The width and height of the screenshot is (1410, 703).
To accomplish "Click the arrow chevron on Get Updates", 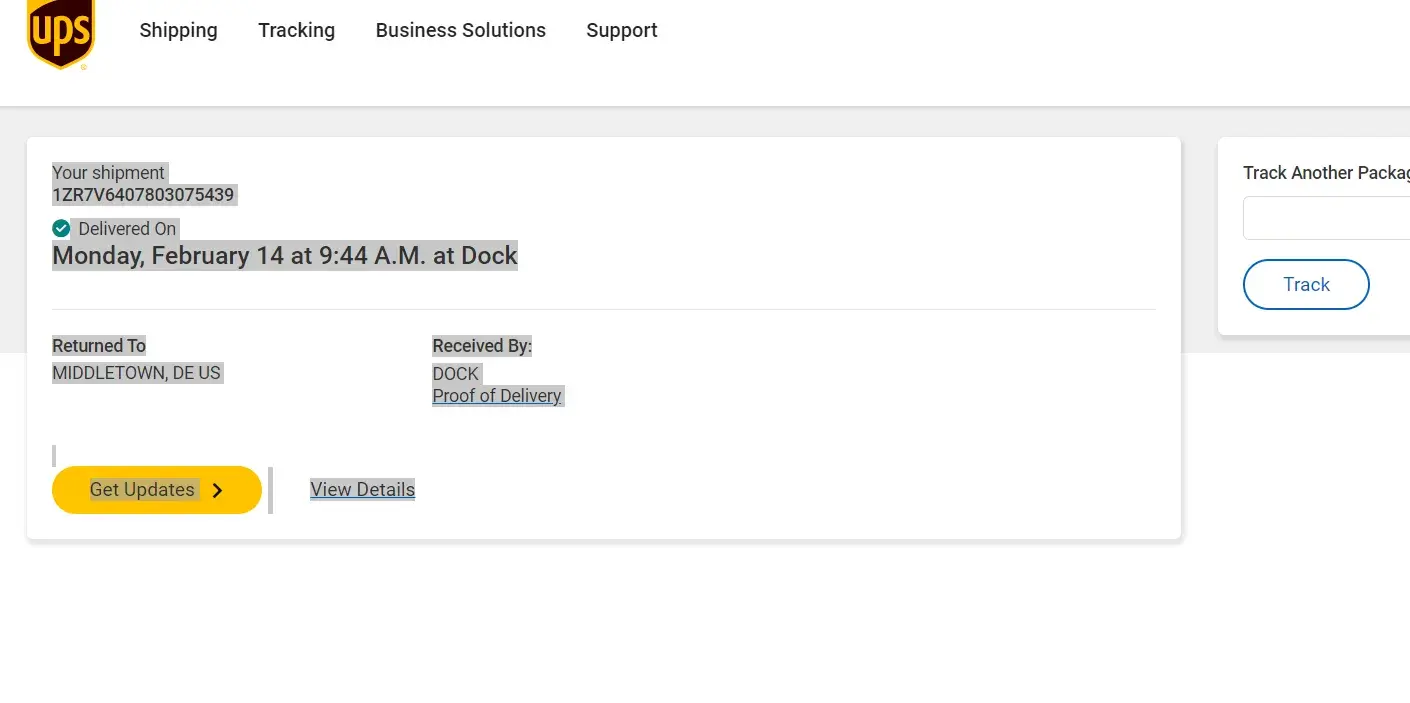I will pyautogui.click(x=218, y=490).
